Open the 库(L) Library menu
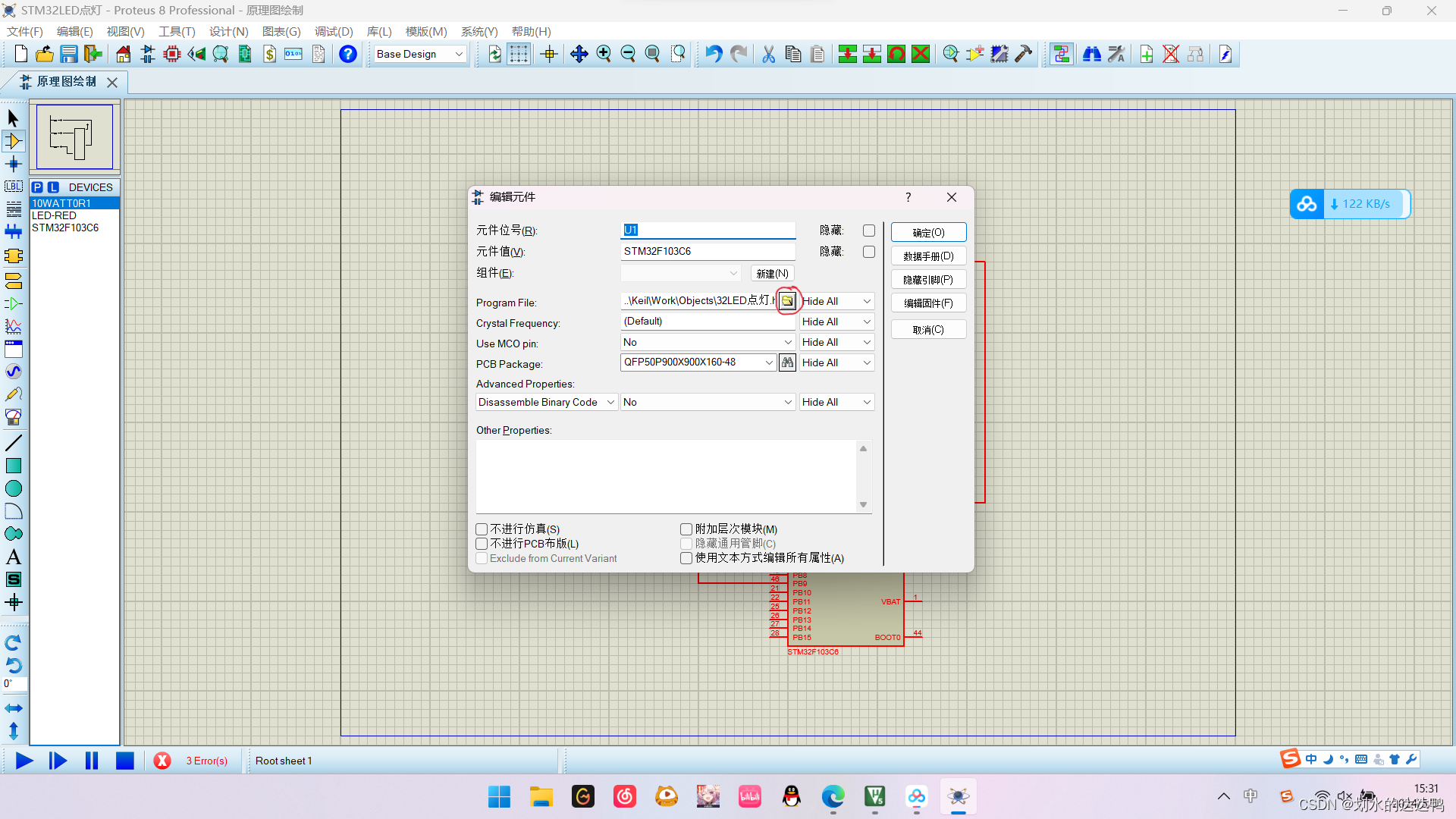Image resolution: width=1456 pixels, height=819 pixels. [379, 31]
